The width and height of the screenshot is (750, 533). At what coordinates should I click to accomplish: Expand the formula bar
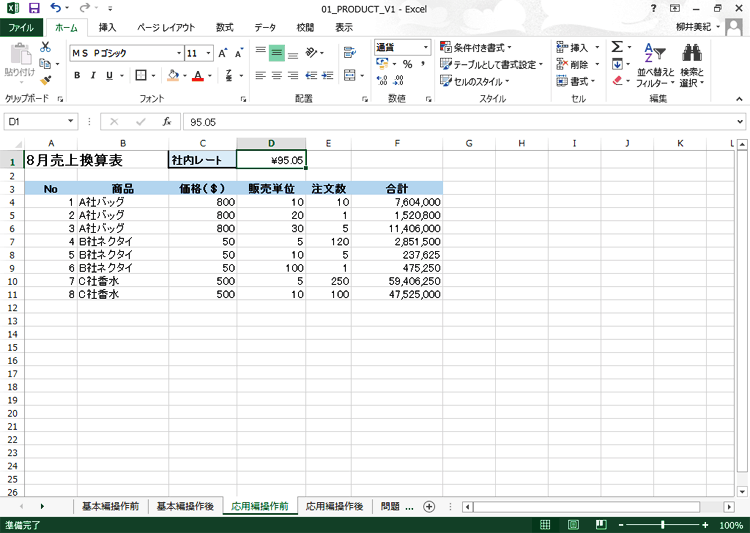740,122
